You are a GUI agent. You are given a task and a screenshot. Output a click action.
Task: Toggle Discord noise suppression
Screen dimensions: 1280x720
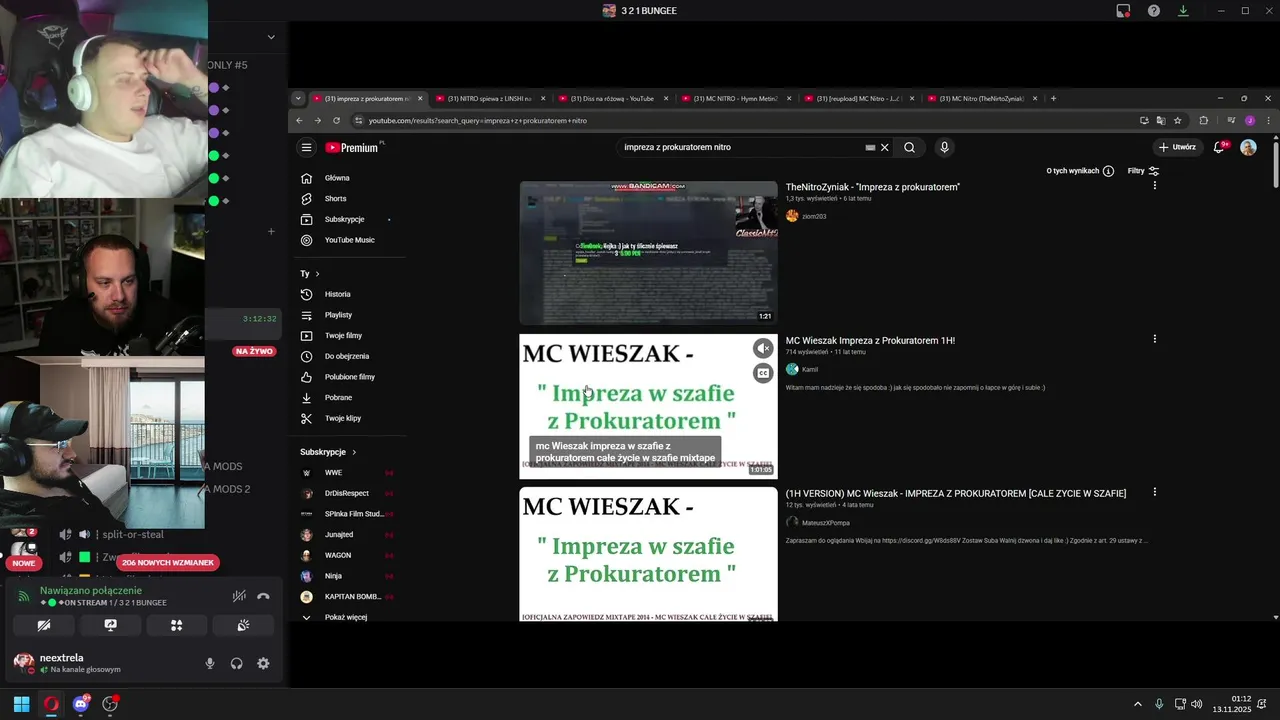[x=239, y=596]
